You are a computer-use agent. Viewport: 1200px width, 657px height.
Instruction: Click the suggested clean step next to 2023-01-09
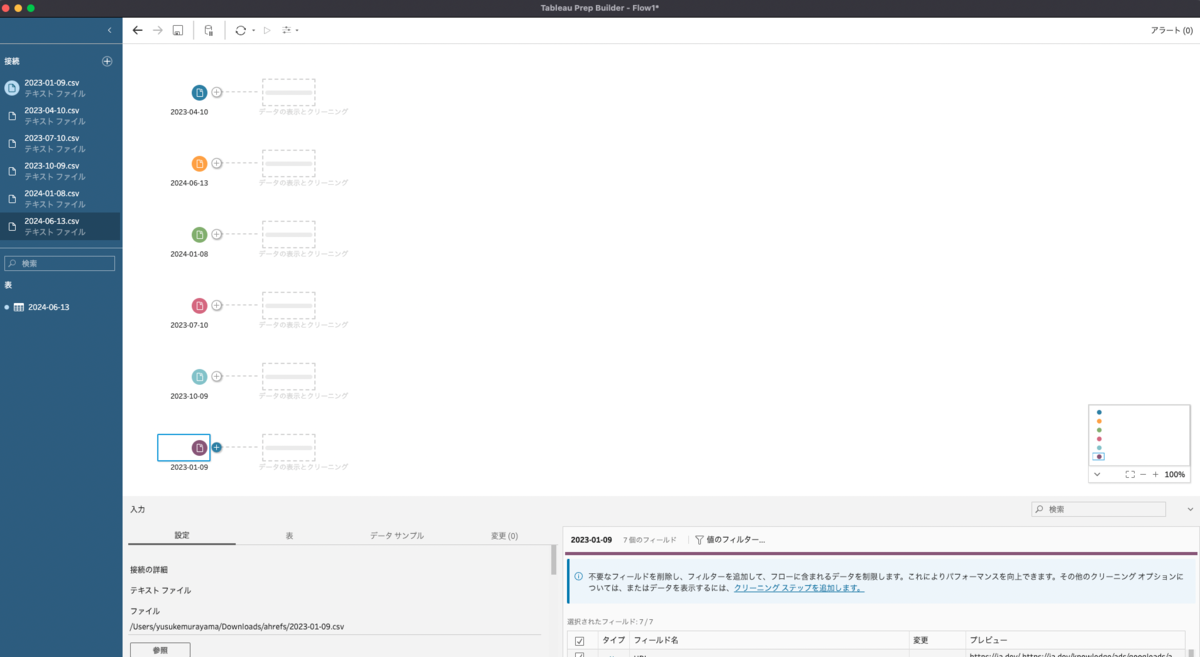[289, 448]
